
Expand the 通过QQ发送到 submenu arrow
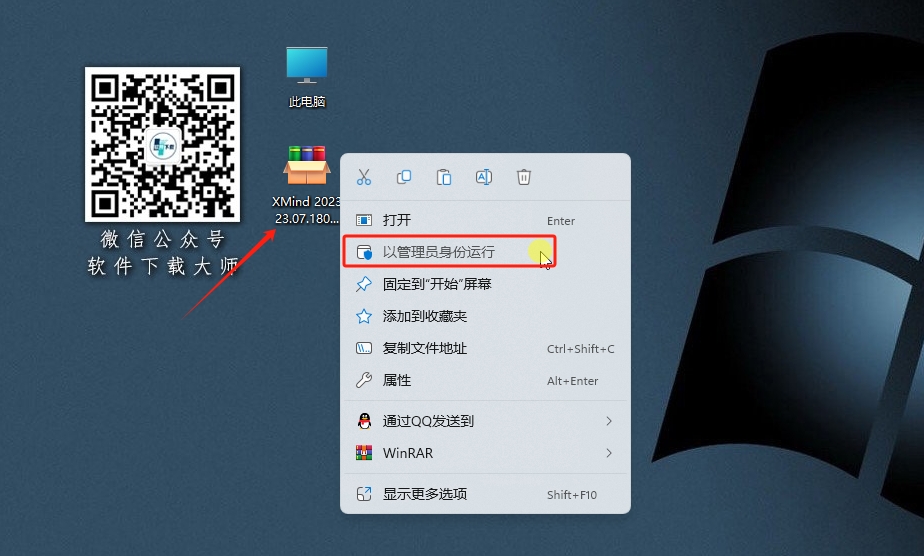pyautogui.click(x=609, y=421)
